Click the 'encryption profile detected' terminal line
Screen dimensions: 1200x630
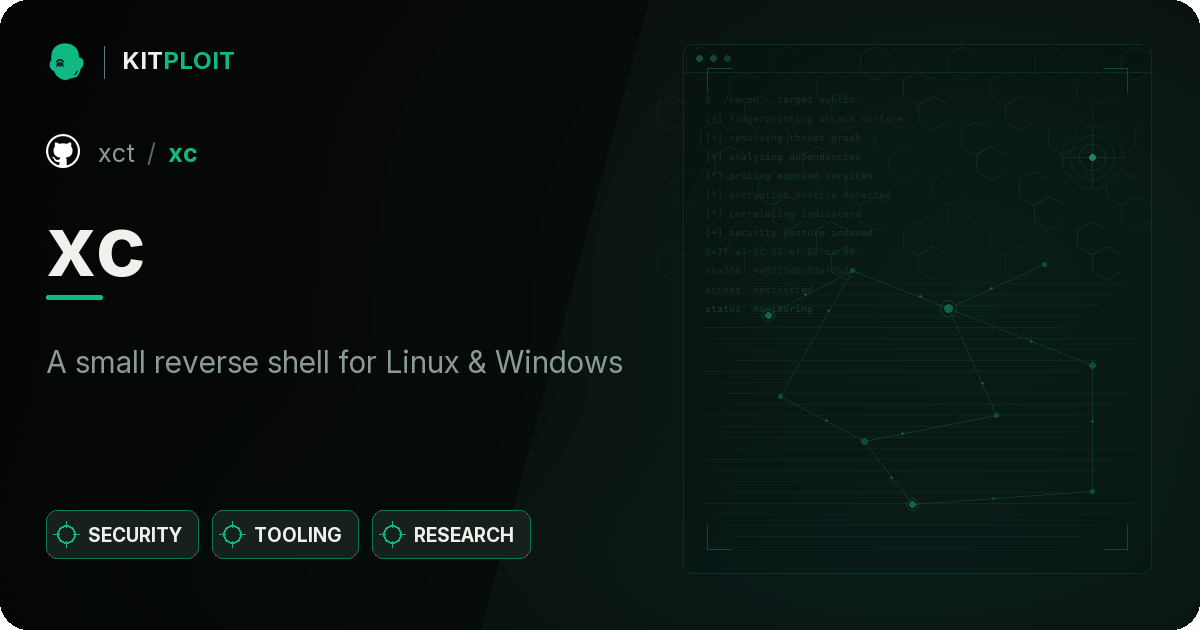coord(798,195)
